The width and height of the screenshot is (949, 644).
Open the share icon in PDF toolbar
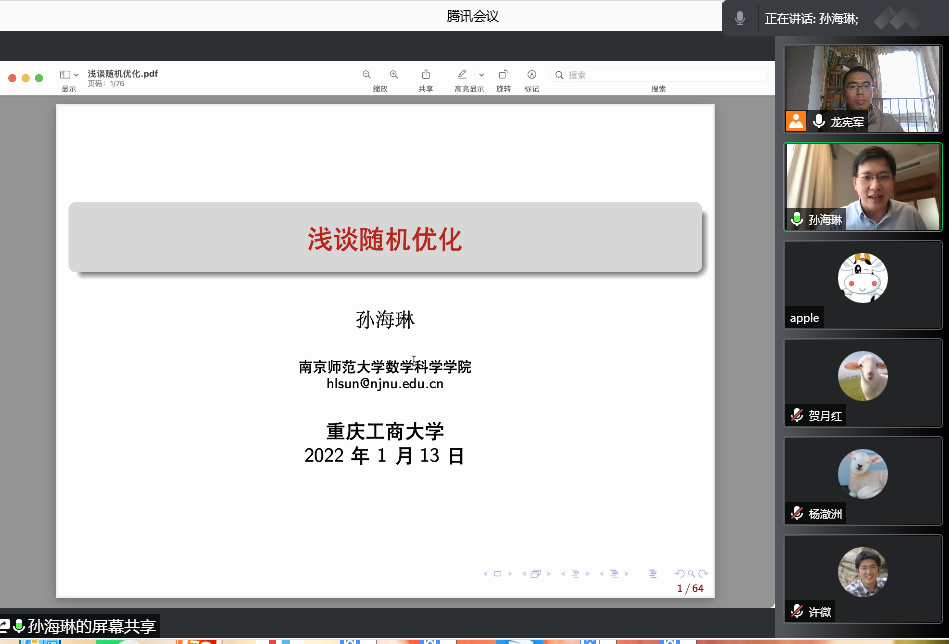(x=426, y=75)
